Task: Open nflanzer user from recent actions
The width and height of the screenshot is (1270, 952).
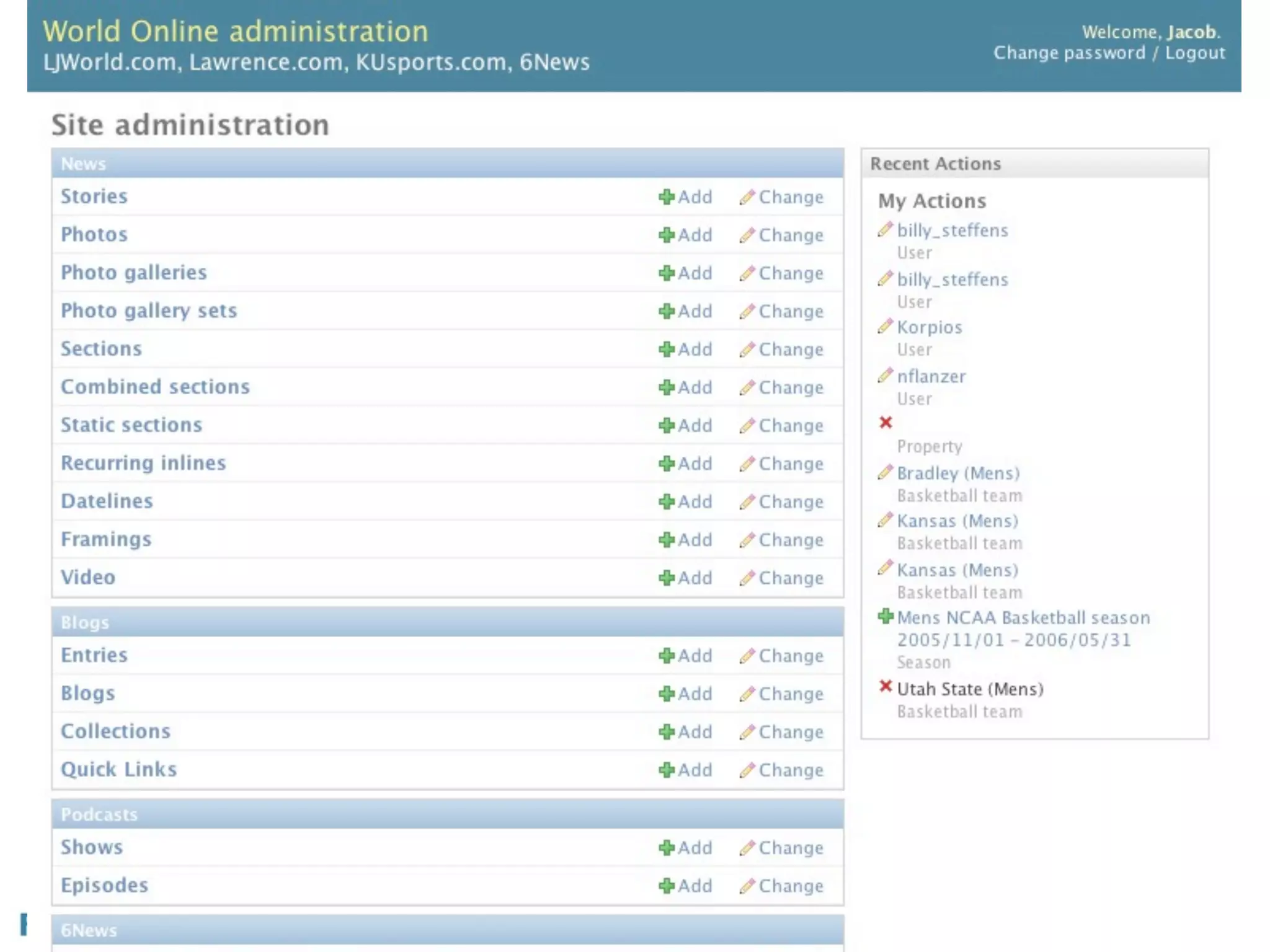Action: (x=931, y=377)
